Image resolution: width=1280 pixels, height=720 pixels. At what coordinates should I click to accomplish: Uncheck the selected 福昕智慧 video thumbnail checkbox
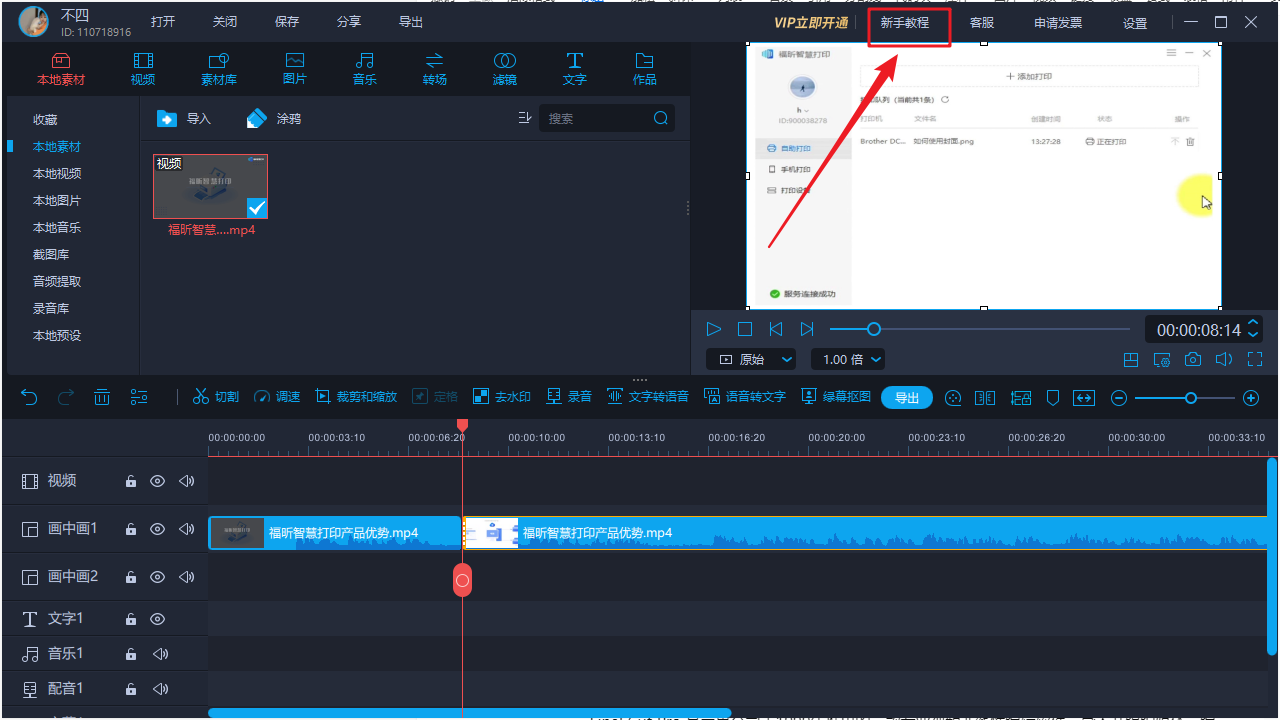tap(257, 207)
